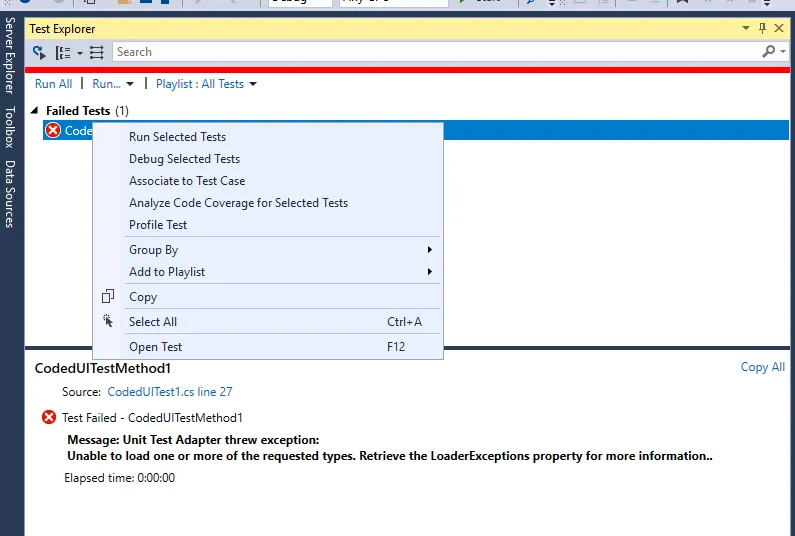
Task: Click the Unit Test Adapter threw exception message
Action: pos(193,440)
